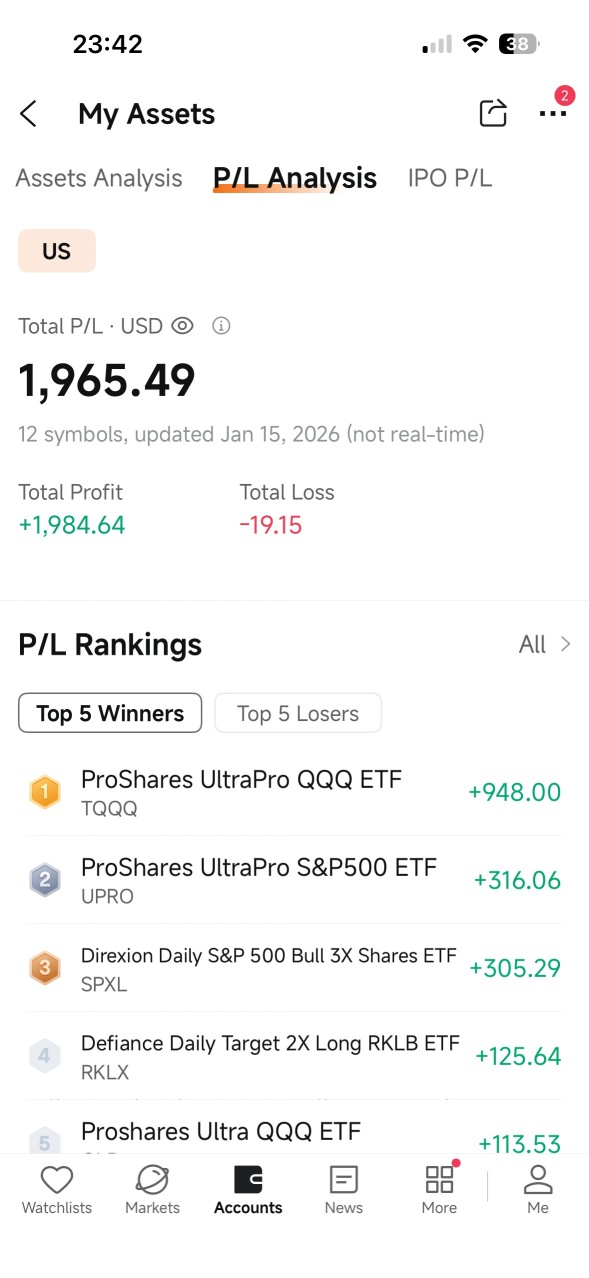Open the three-dot more options menu
This screenshot has width=589, height=1278.
(553, 114)
